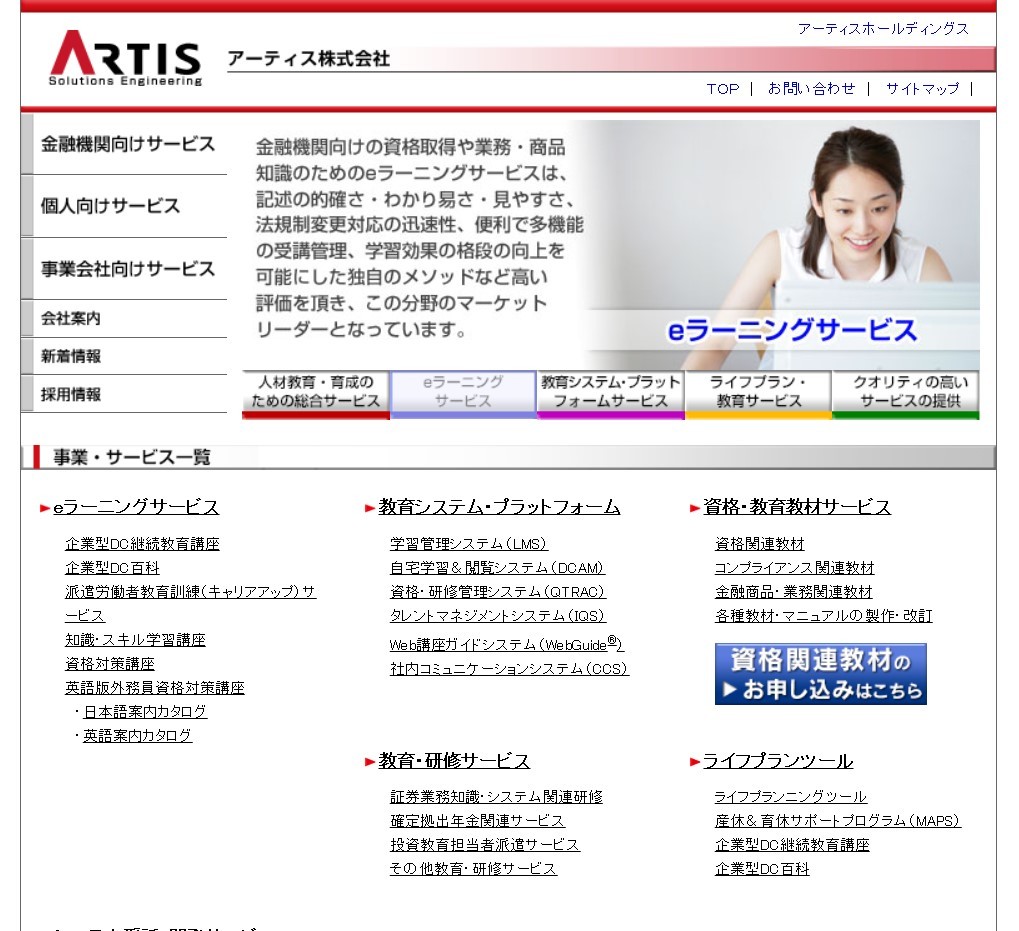Image resolution: width=1019 pixels, height=931 pixels.
Task: Open その他教育・研修サービス link
Action: (x=473, y=869)
